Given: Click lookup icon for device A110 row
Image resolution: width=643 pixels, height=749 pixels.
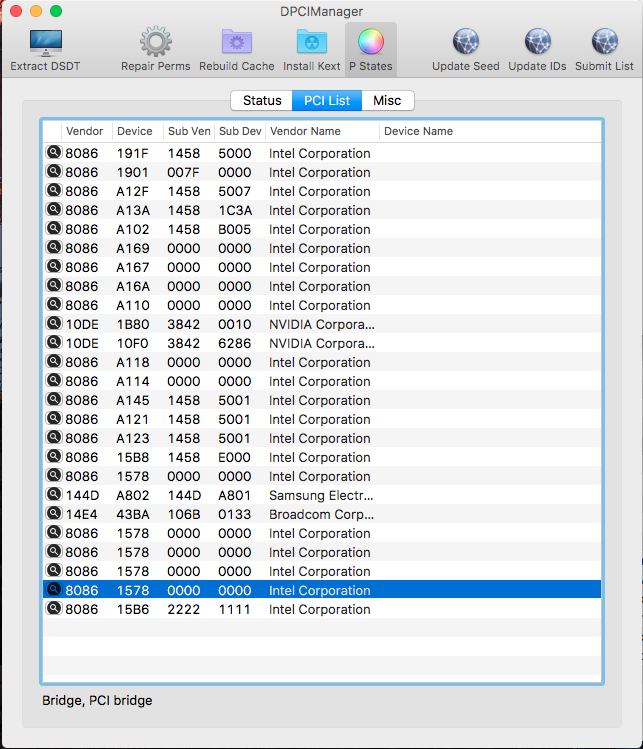Looking at the screenshot, I should pyautogui.click(x=54, y=304).
